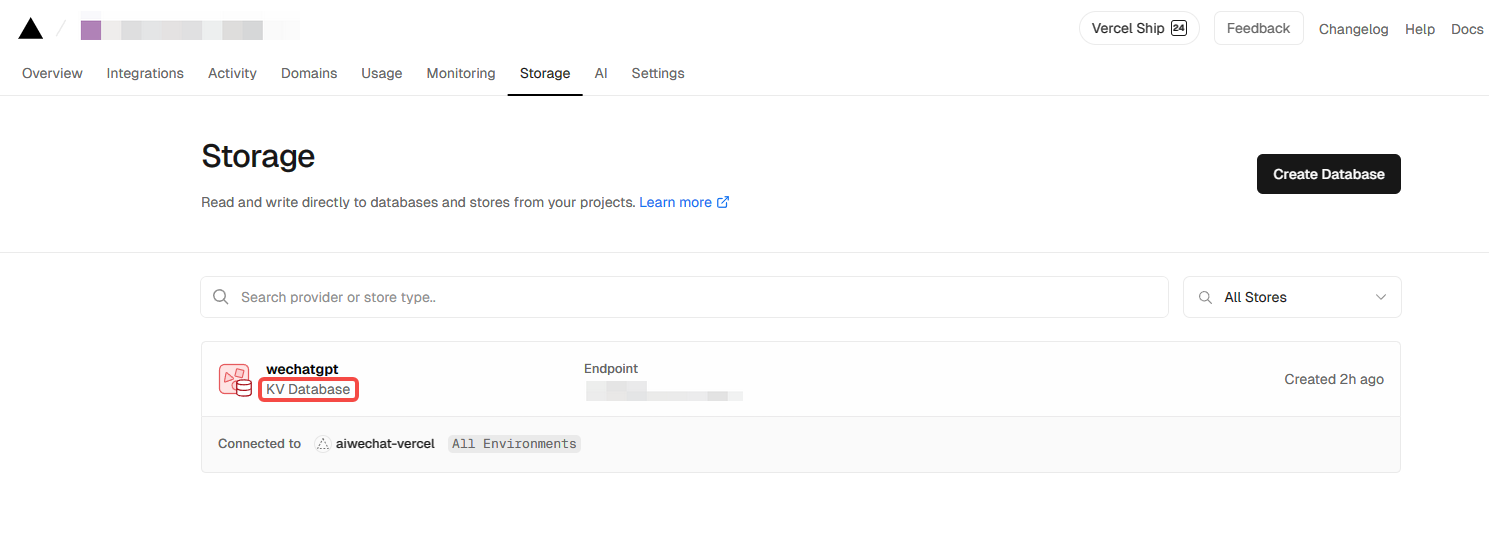Click the wechatgpt KV database icon
Screen dimensions: 1489x534
pos(235,380)
